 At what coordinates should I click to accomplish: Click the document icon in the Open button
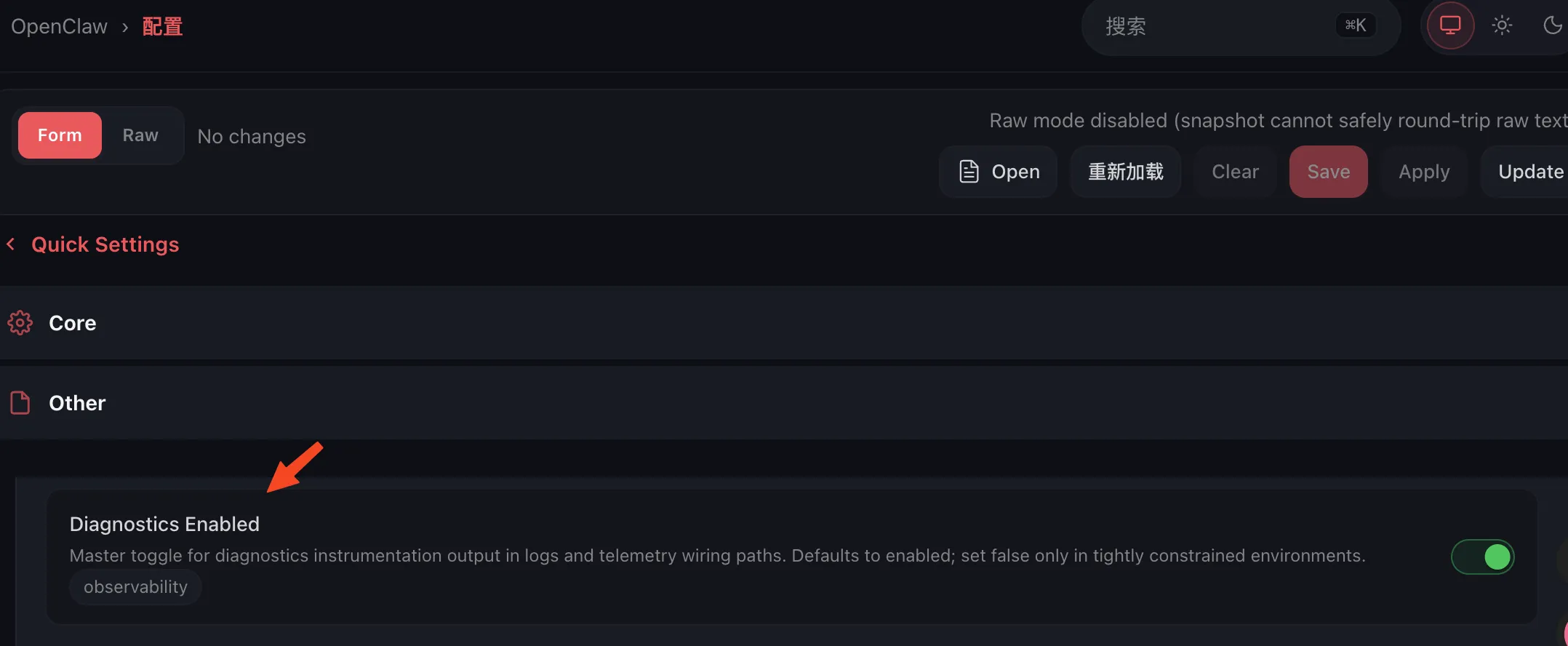[x=969, y=172]
